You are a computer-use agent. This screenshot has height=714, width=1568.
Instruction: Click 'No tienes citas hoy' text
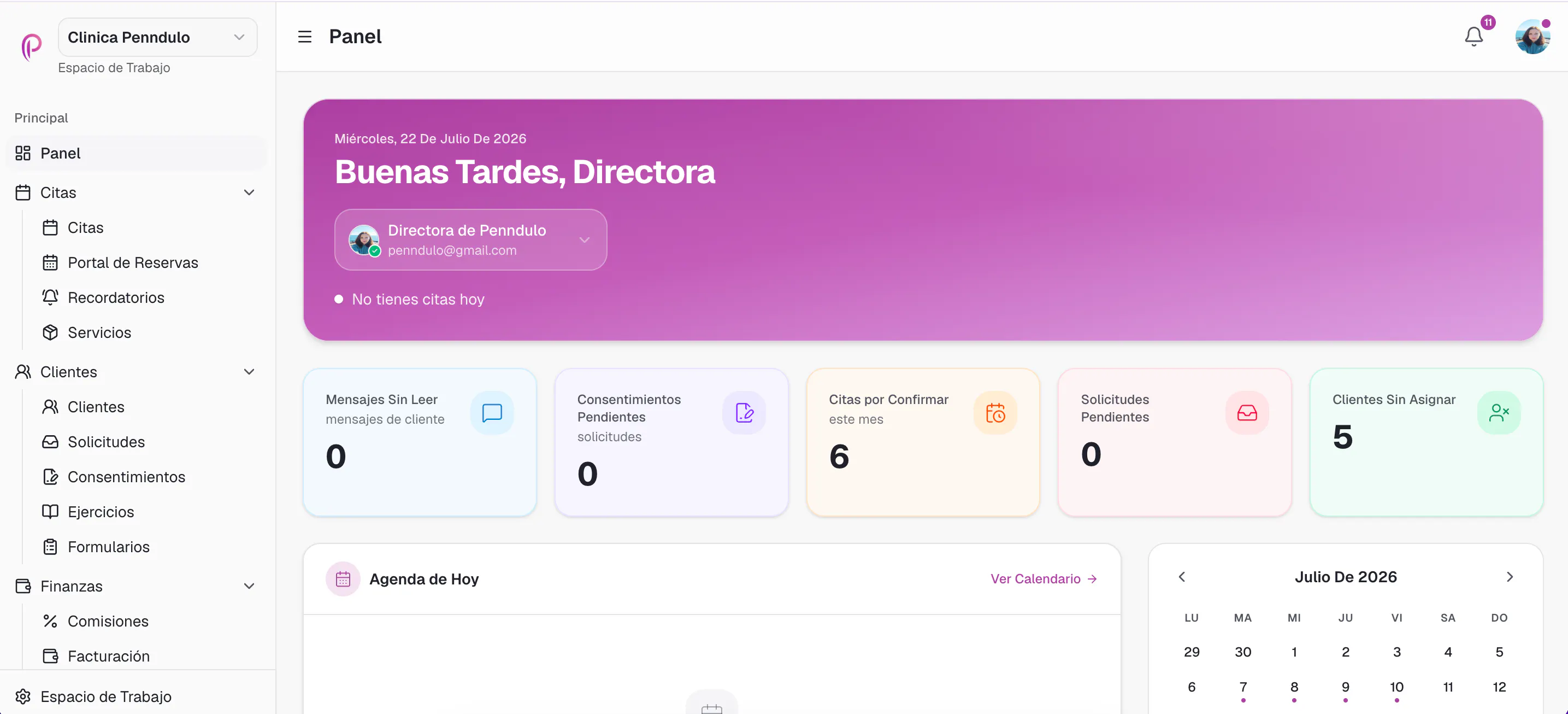coord(418,299)
